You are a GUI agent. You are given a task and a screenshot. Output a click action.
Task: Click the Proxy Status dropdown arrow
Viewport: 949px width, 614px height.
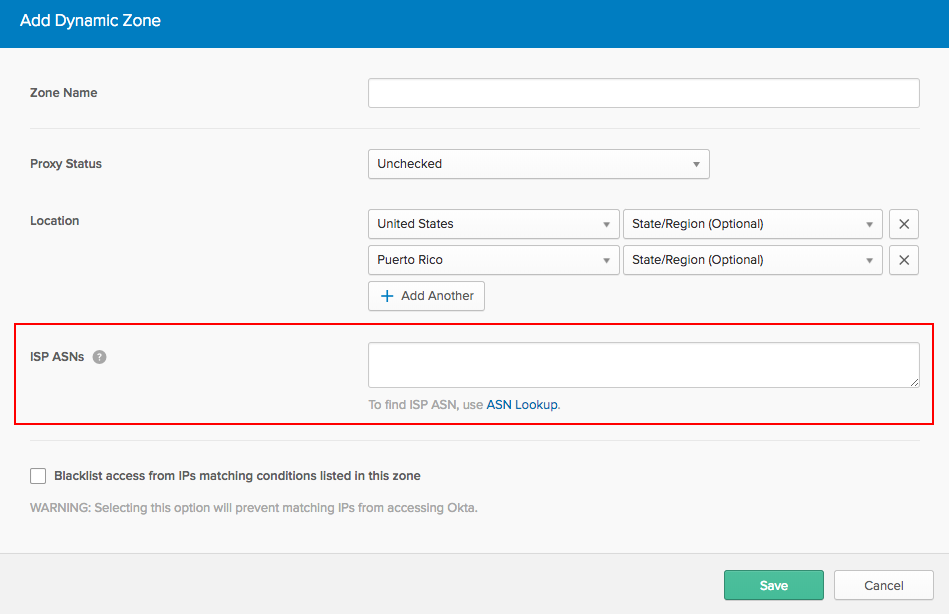pyautogui.click(x=696, y=164)
